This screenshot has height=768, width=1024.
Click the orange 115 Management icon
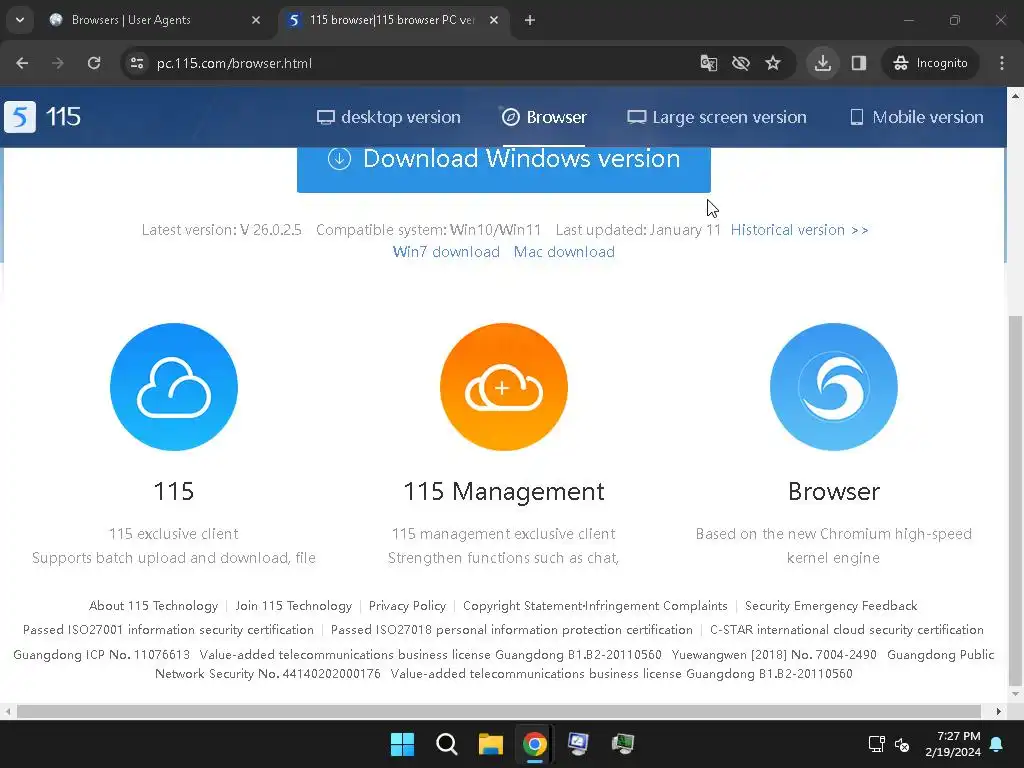tap(504, 387)
